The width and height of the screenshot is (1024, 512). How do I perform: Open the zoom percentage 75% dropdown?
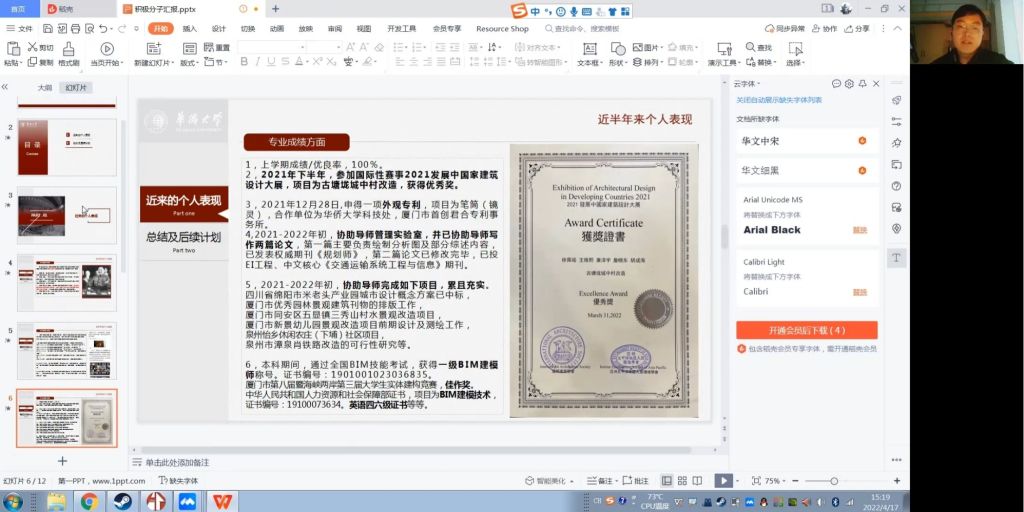775,481
